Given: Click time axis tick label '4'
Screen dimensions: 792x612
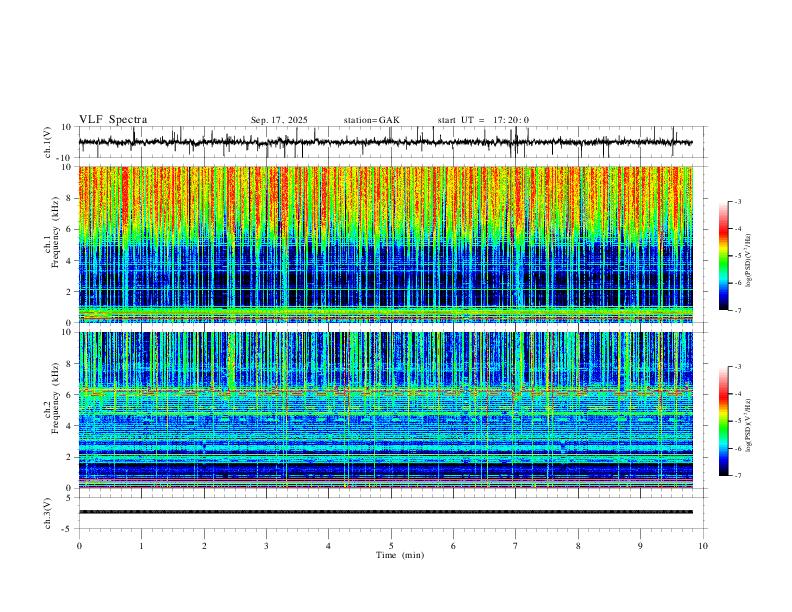Looking at the screenshot, I should pos(328,546).
